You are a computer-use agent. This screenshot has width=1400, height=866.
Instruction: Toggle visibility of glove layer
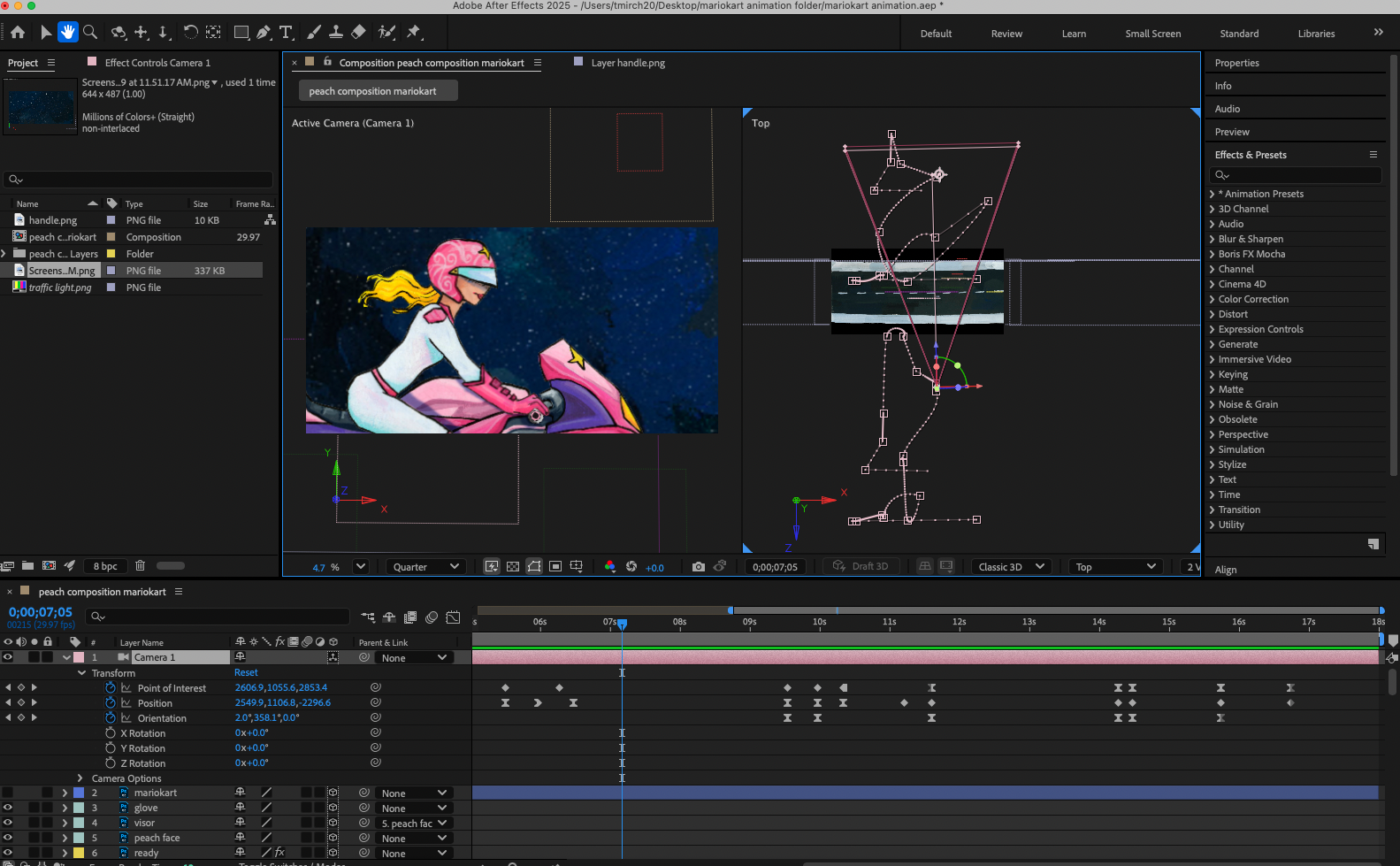(8, 808)
